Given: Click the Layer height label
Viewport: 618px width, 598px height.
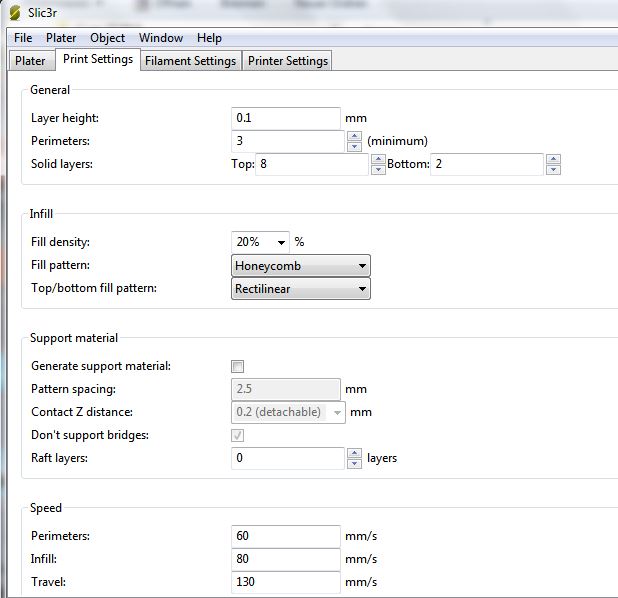Looking at the screenshot, I should [x=65, y=118].
